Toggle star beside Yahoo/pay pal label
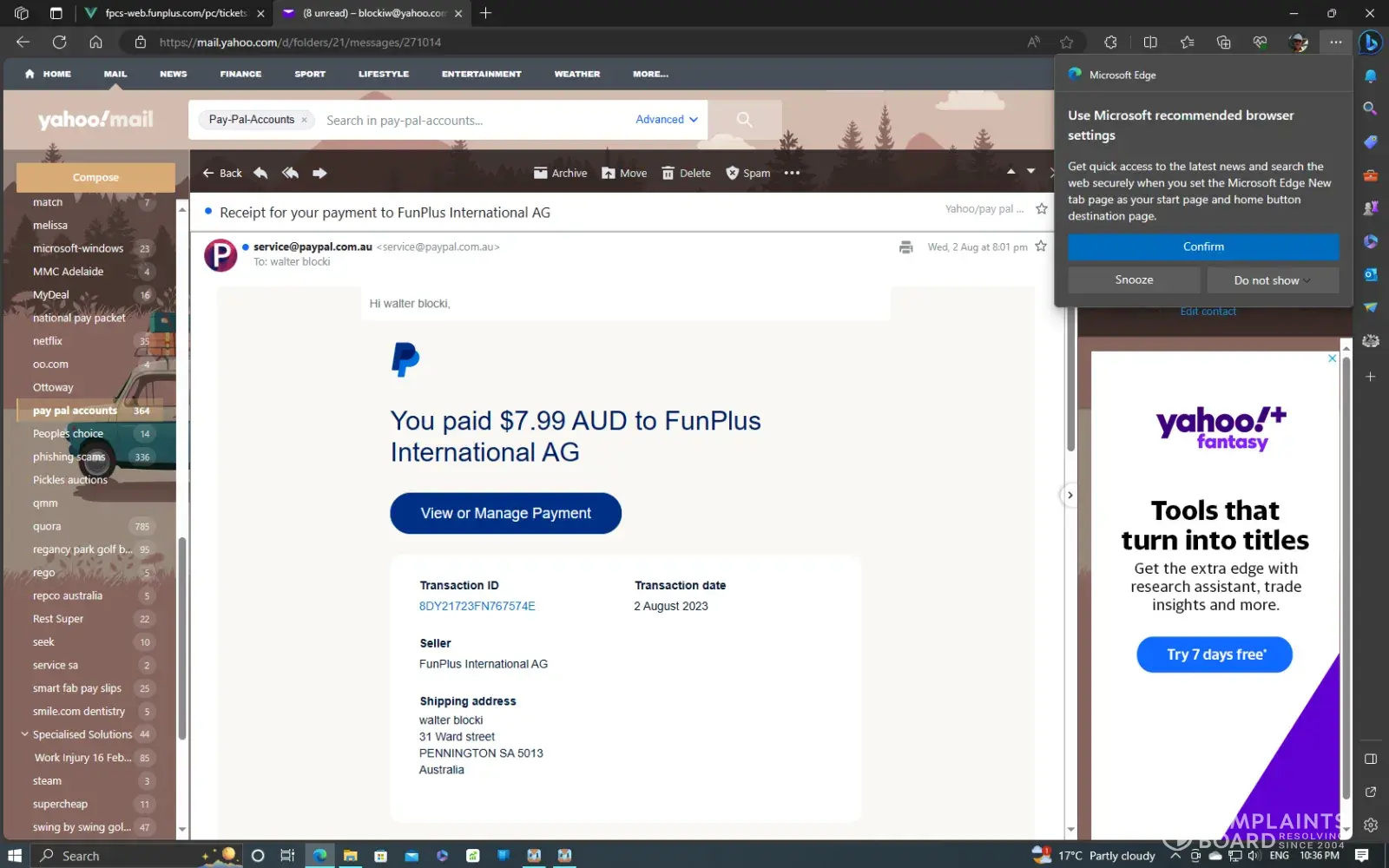Screen dimensions: 1389x868 coord(1042,209)
